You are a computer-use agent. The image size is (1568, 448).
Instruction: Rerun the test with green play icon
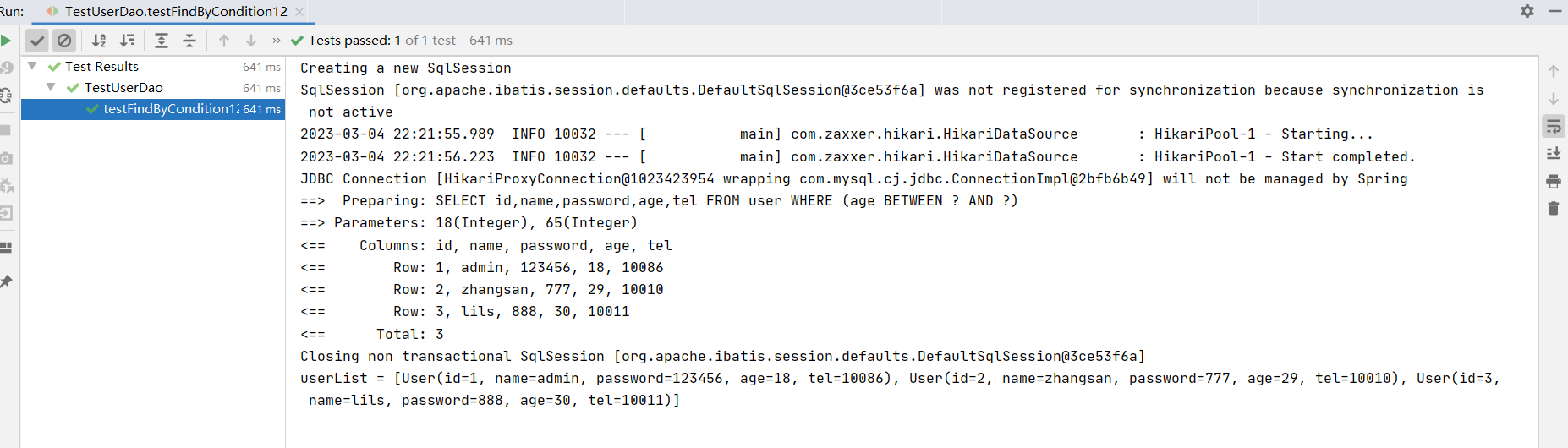(6, 41)
